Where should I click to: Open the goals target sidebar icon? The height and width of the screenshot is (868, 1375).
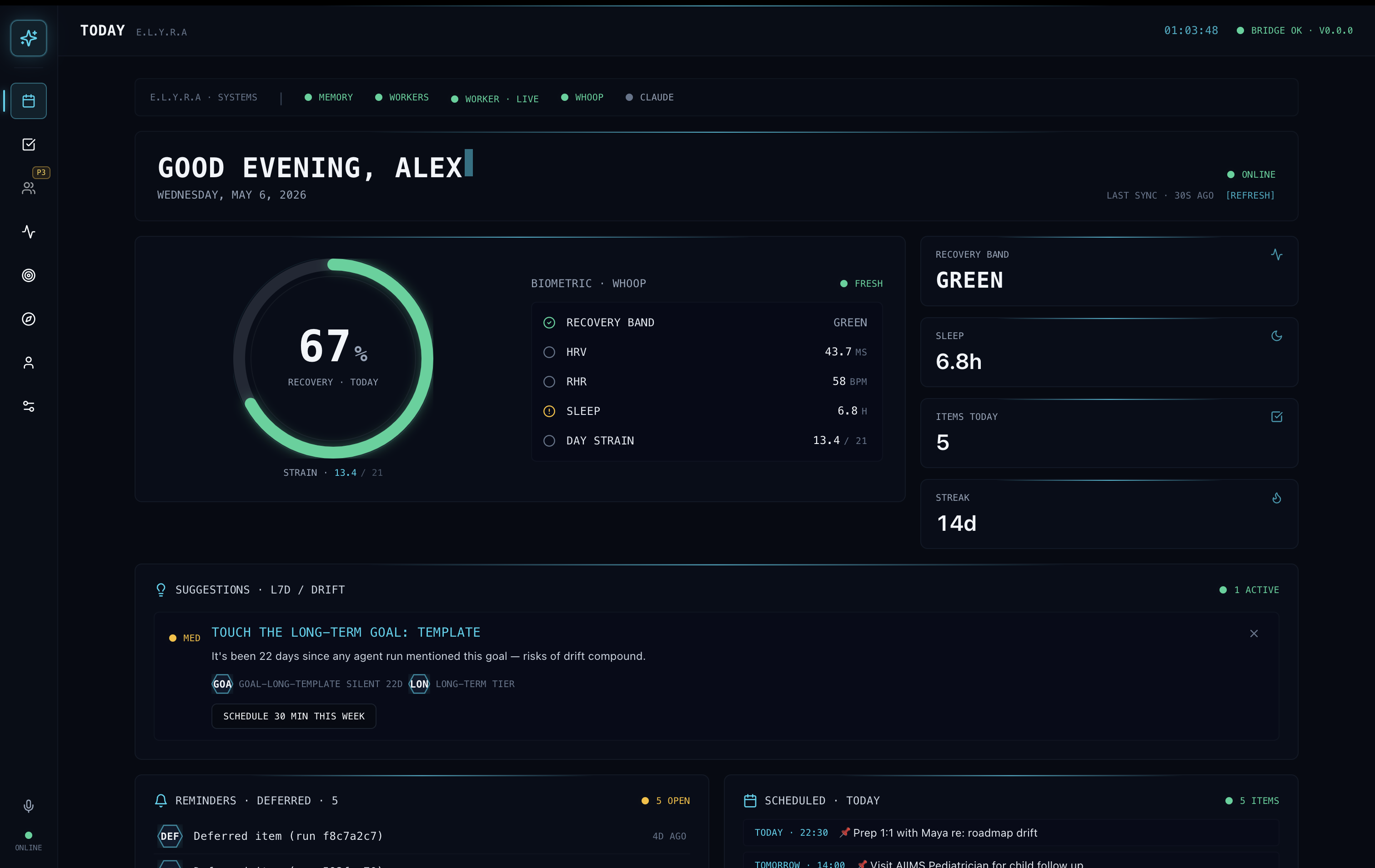click(x=29, y=276)
